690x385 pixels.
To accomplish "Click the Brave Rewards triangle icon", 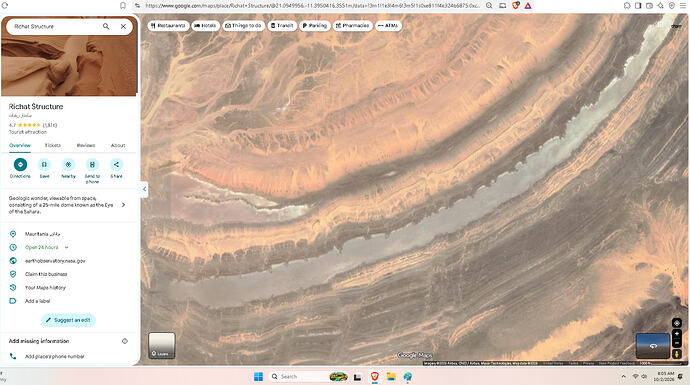I will point(528,6).
